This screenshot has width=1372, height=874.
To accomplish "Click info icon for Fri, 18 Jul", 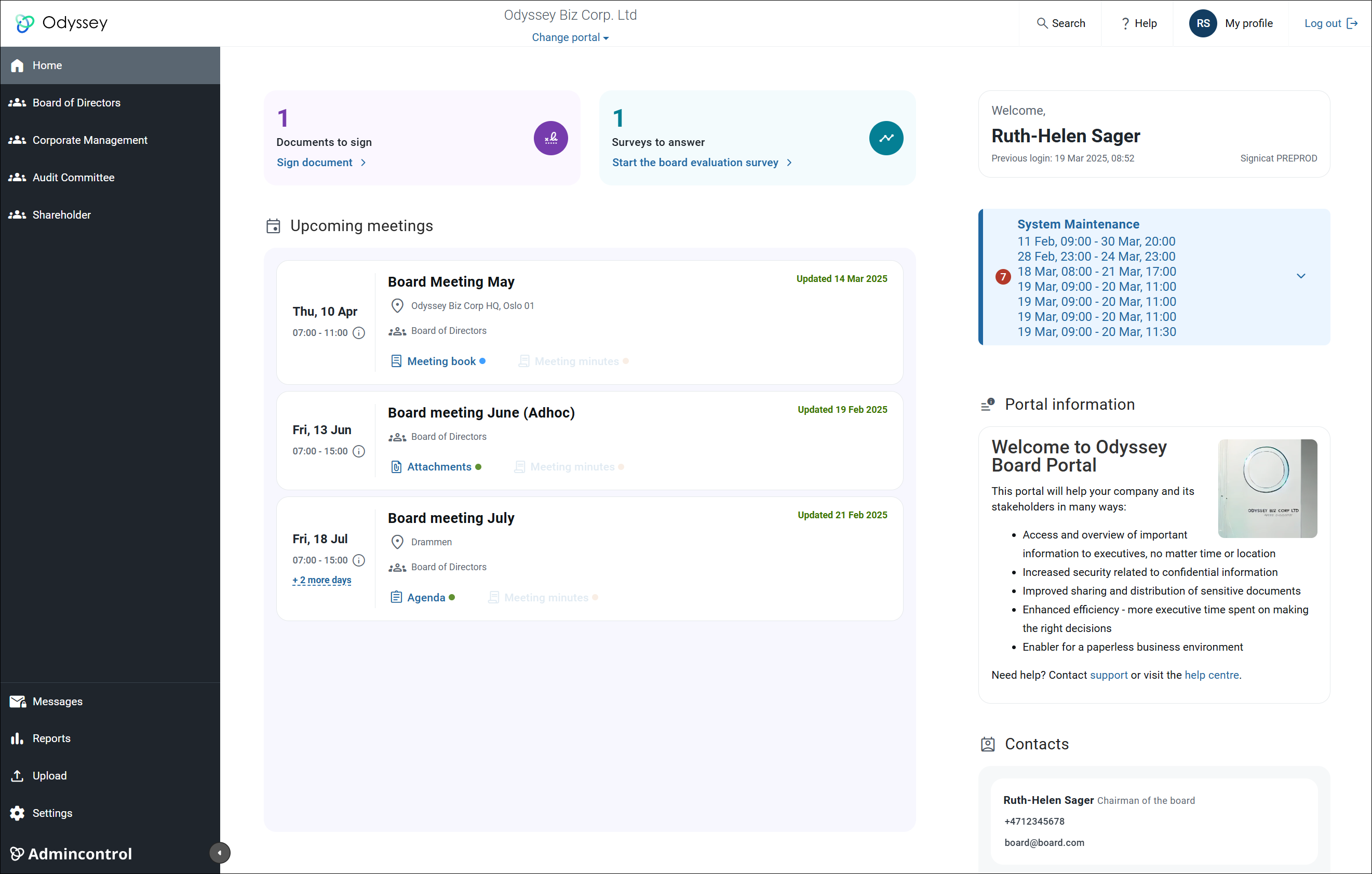I will tap(358, 560).
